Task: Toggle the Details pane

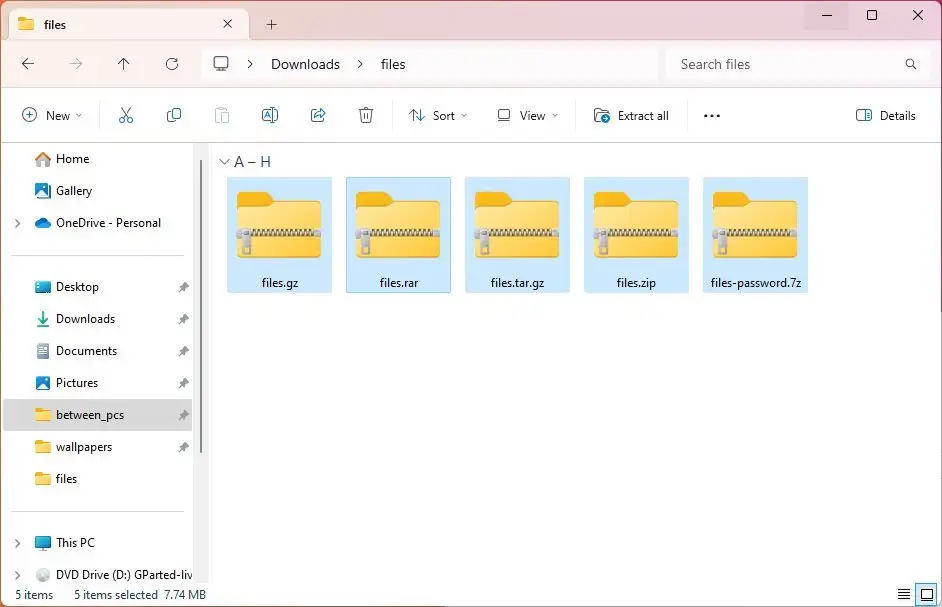Action: pos(885,115)
